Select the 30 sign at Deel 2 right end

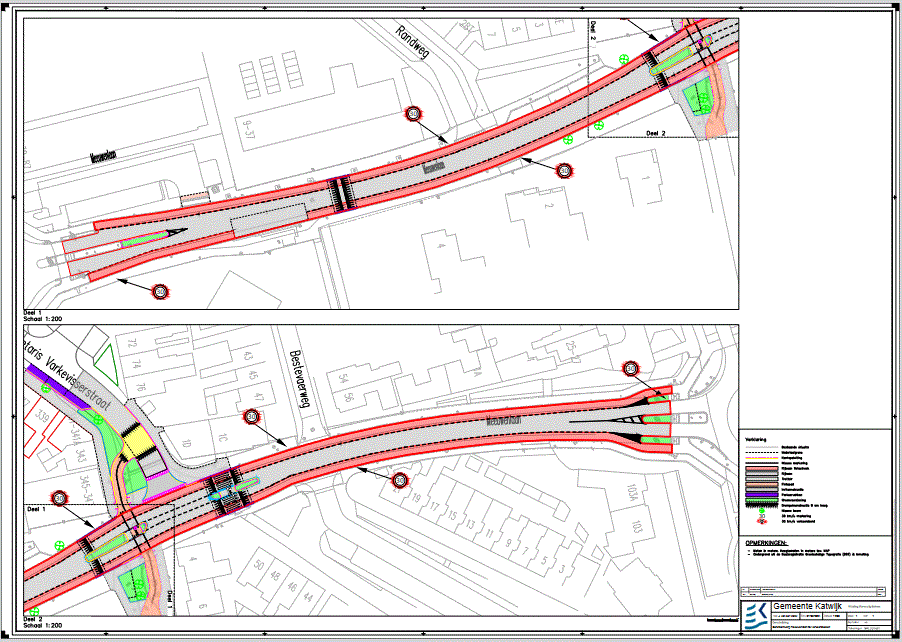pos(631,370)
